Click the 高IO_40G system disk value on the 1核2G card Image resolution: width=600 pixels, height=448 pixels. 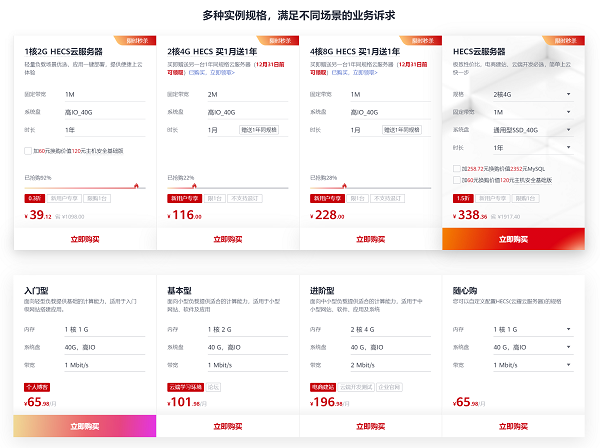coord(78,112)
